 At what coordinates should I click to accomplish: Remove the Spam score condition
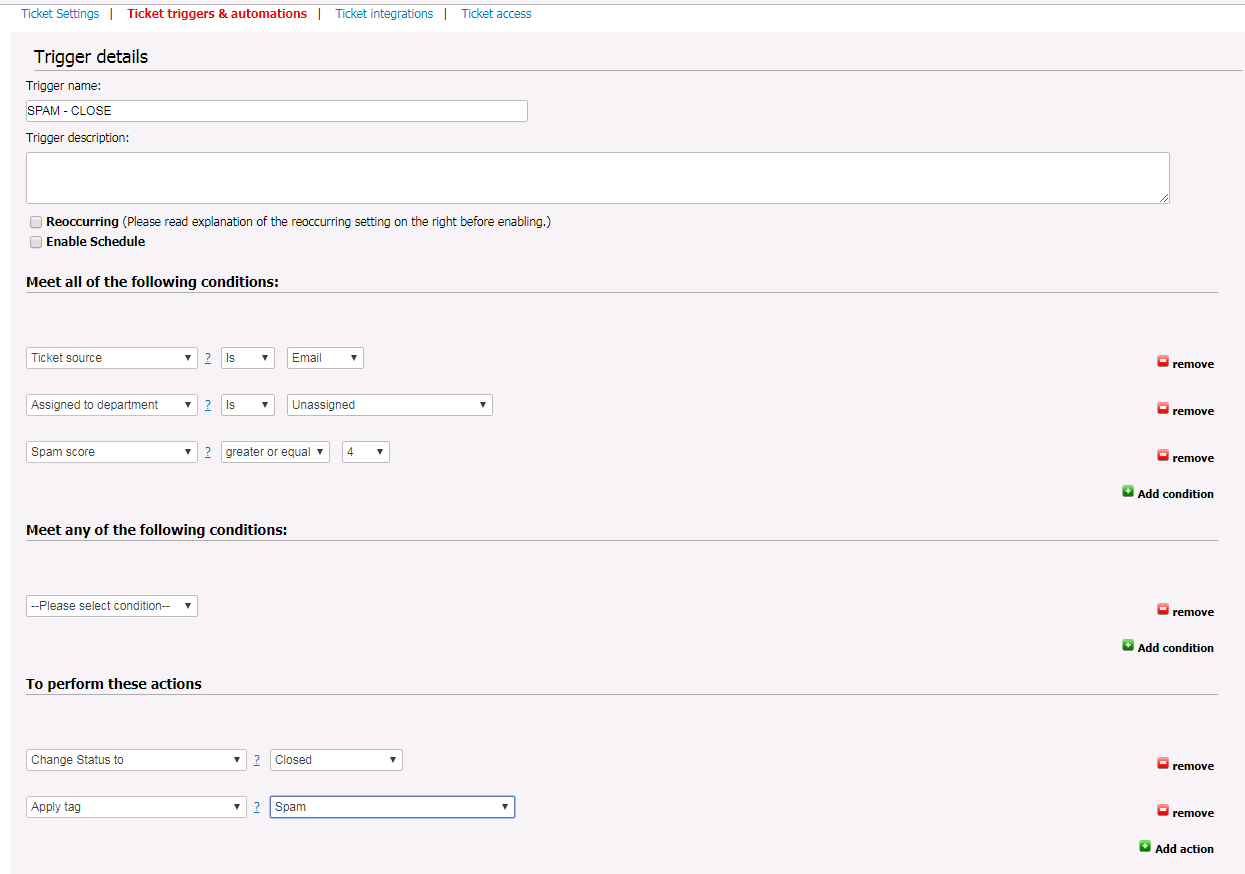click(1185, 457)
